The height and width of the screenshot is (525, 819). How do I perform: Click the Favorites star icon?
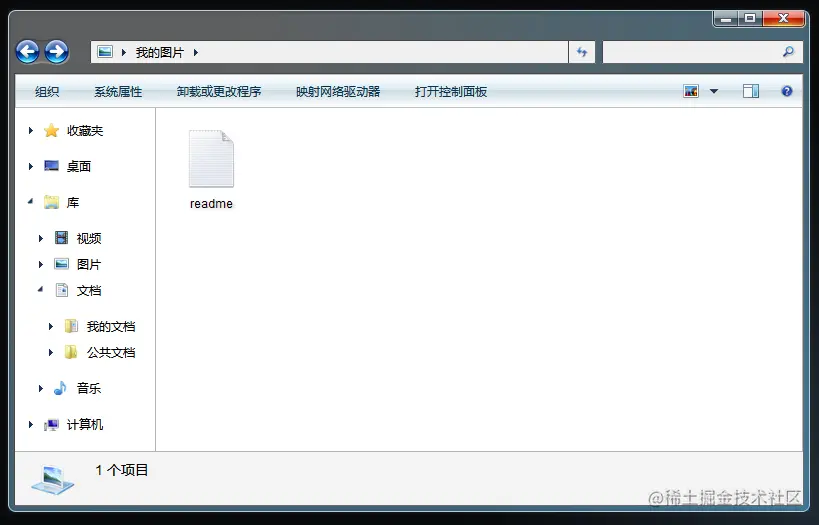51,130
